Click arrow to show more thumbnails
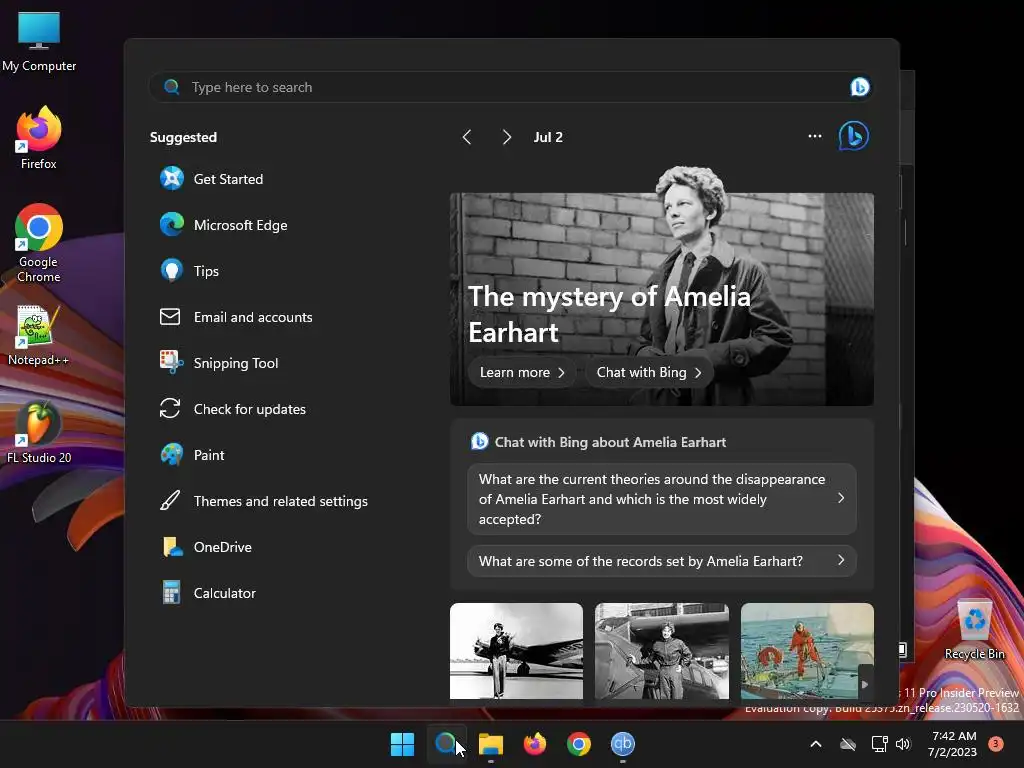This screenshot has width=1024, height=768. [865, 684]
